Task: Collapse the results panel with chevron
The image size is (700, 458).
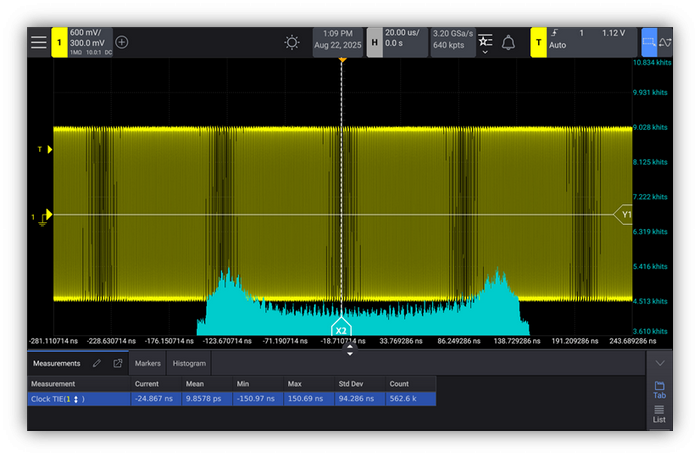Action: (659, 363)
